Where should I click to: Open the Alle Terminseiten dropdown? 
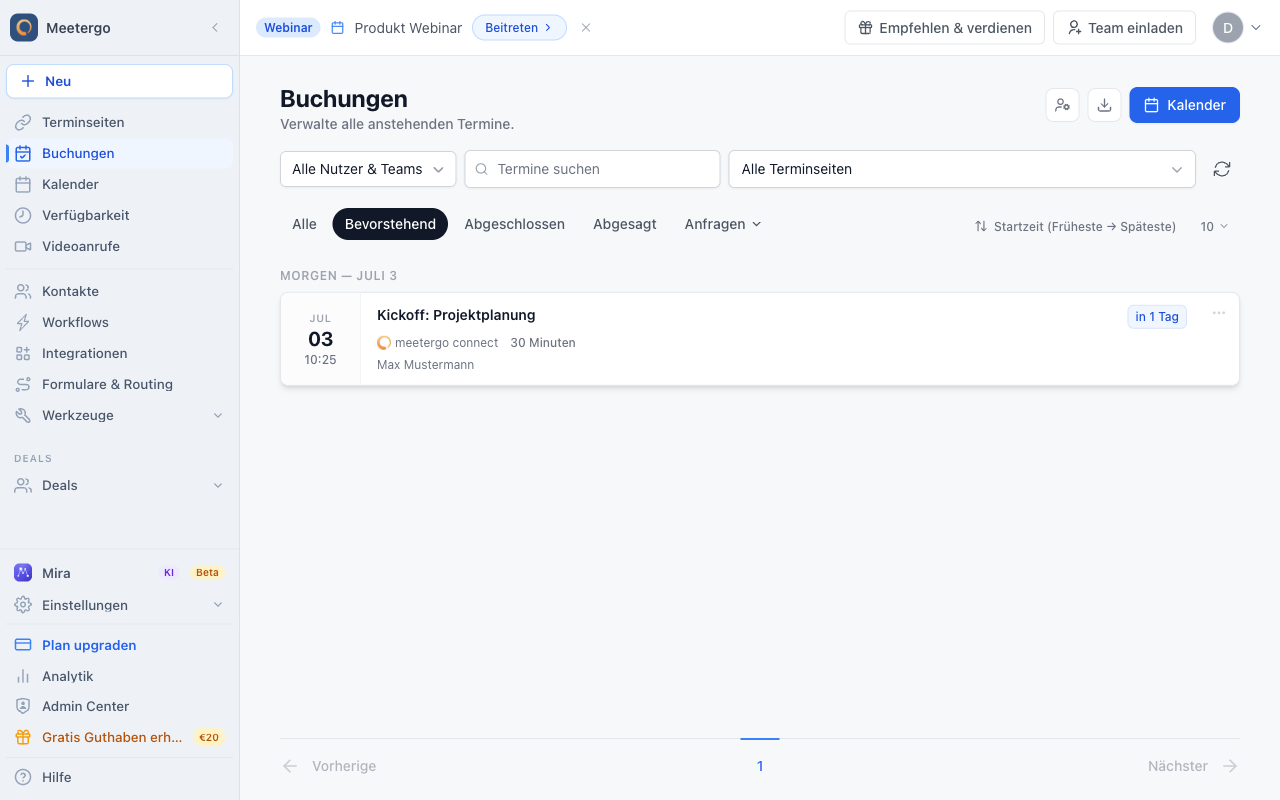click(x=962, y=169)
